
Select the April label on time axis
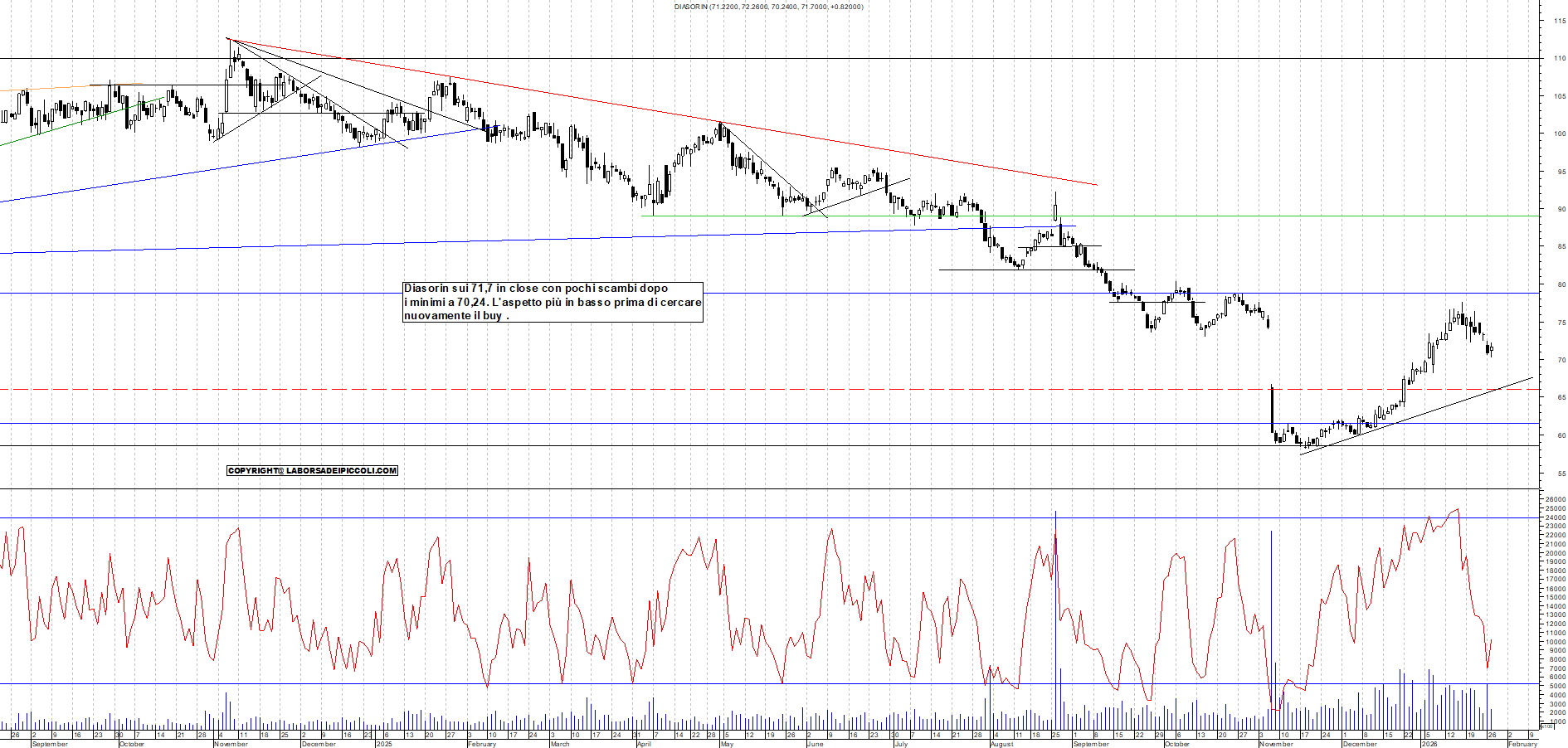tap(644, 744)
